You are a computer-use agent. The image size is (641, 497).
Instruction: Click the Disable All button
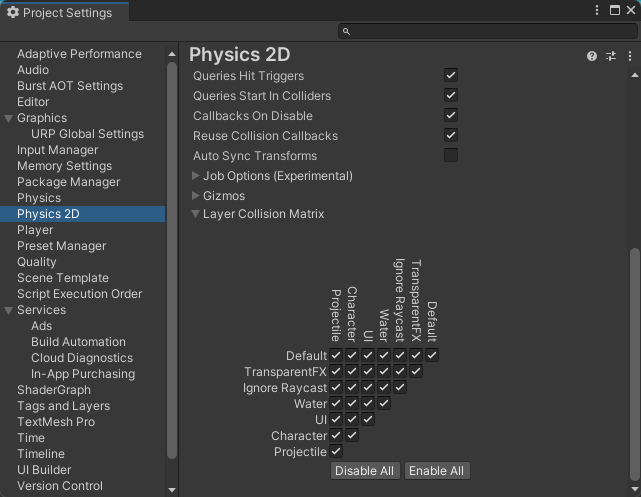(x=365, y=471)
